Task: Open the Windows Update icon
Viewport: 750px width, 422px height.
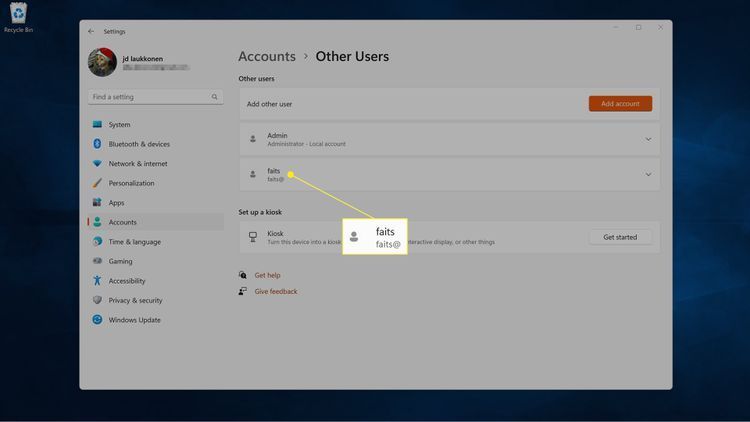Action: tap(98, 320)
